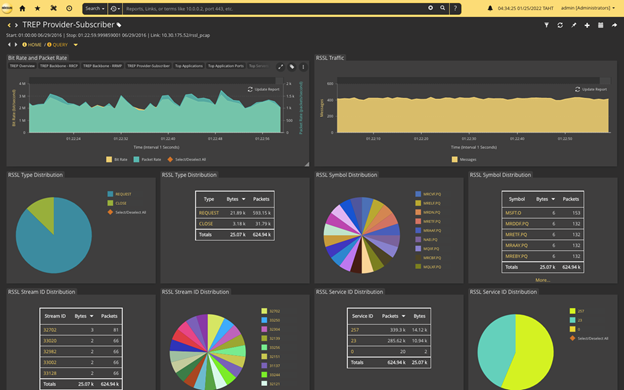Image resolution: width=624 pixels, height=390 pixels.
Task: Click the REQUEST row in RSSL Type table
Action: coord(235,213)
